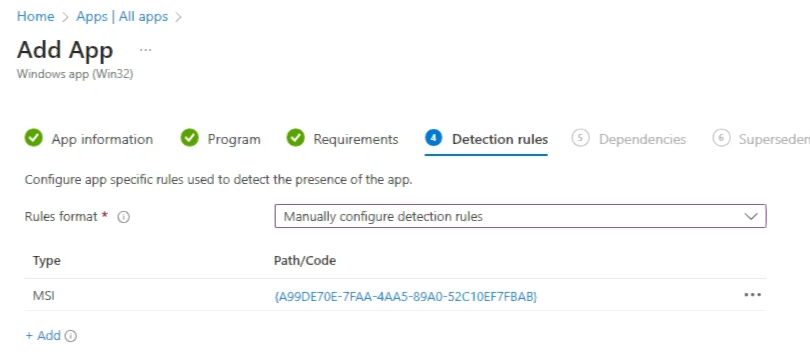Screen dimensions: 810x362
Task: Navigate to Home breadcrumb
Action: pos(36,17)
